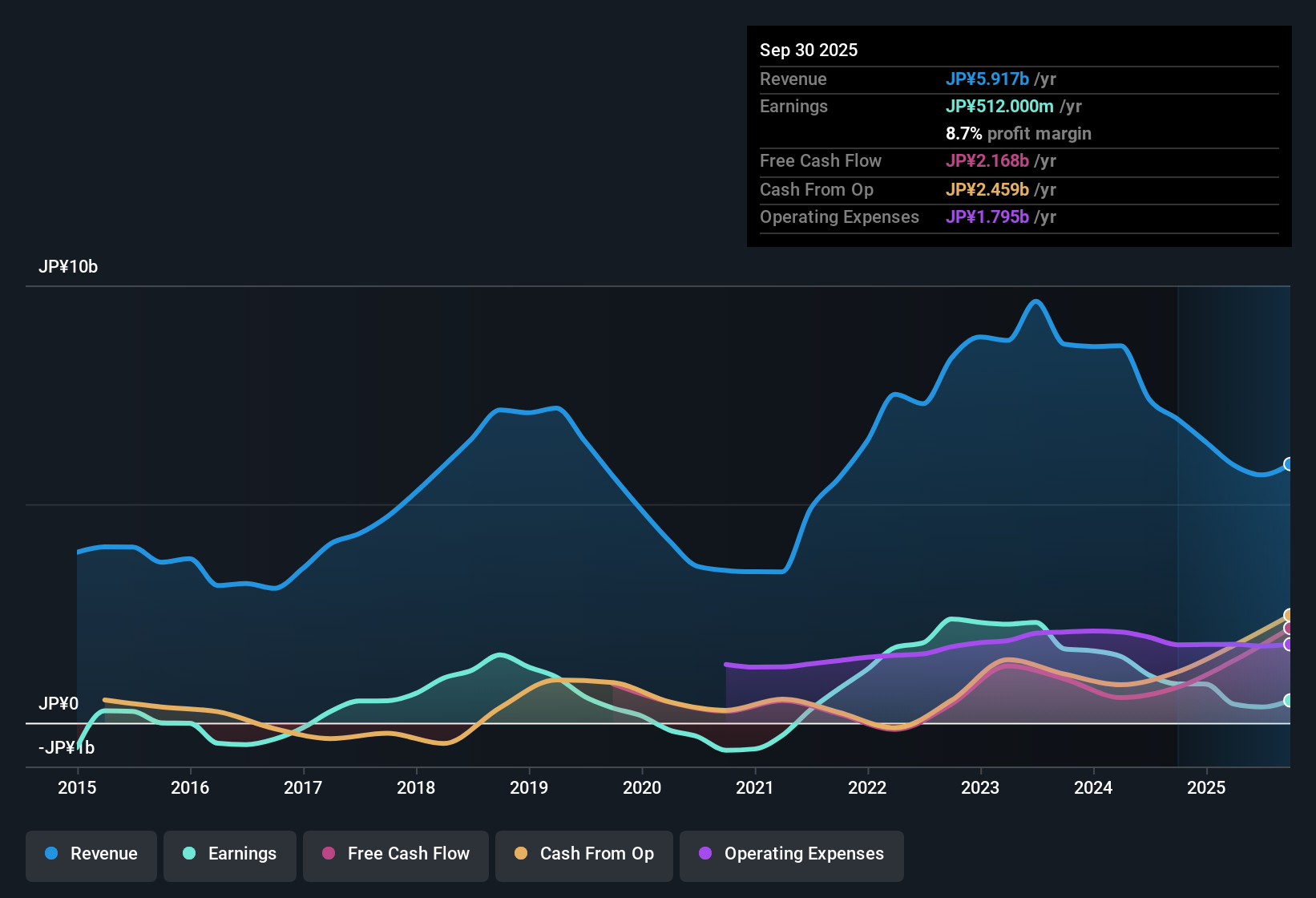The height and width of the screenshot is (898, 1316).
Task: Toggle the Revenue series visibility
Action: 91,855
